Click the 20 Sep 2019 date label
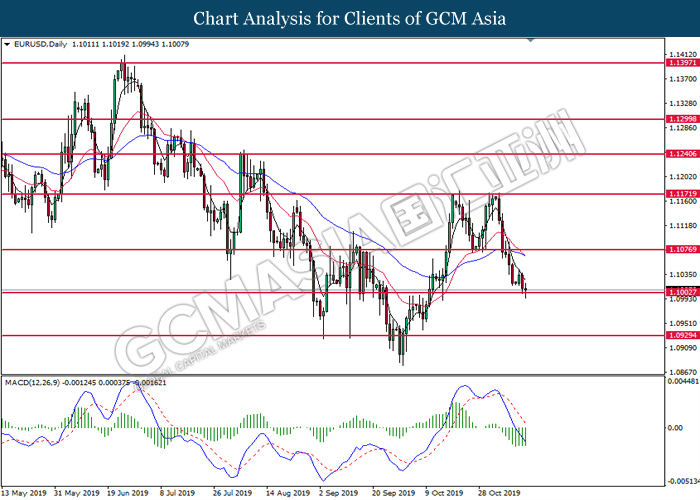The width and height of the screenshot is (700, 500). pyautogui.click(x=393, y=493)
